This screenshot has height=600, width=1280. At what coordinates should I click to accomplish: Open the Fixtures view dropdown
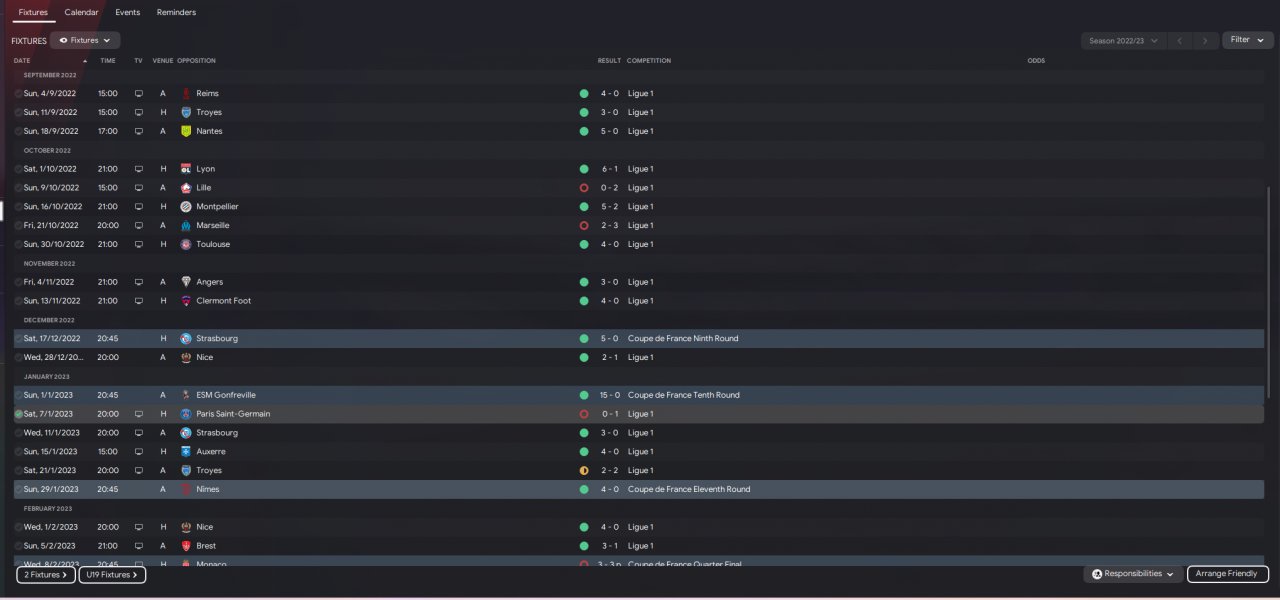pyautogui.click(x=85, y=40)
